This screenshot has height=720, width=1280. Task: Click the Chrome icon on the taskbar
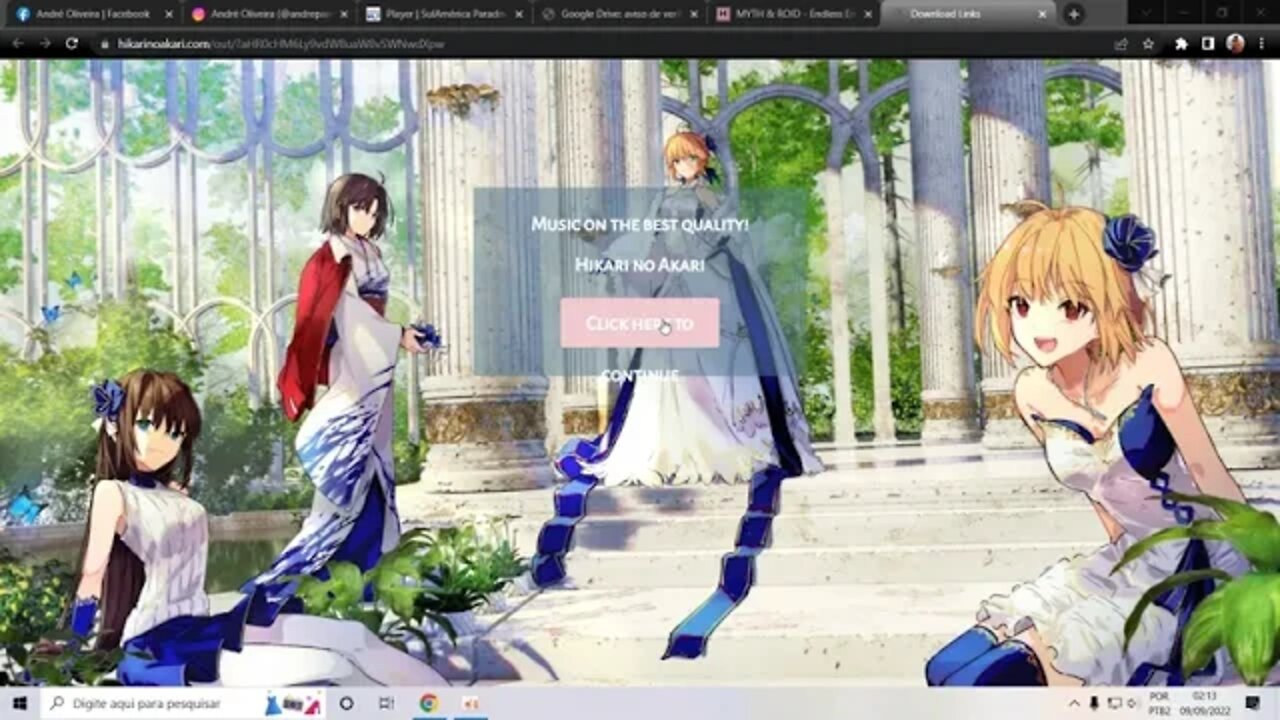point(429,703)
